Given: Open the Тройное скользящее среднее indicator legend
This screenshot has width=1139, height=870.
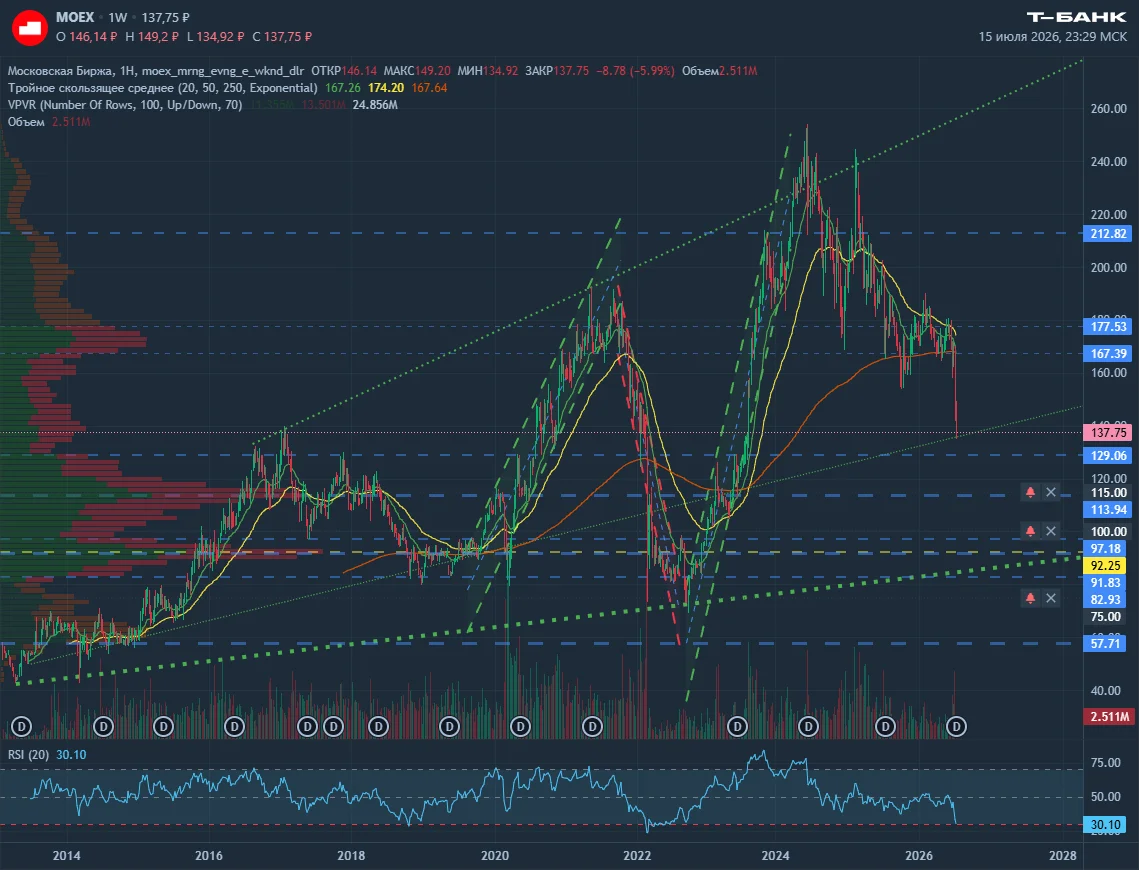Looking at the screenshot, I should click(x=163, y=88).
